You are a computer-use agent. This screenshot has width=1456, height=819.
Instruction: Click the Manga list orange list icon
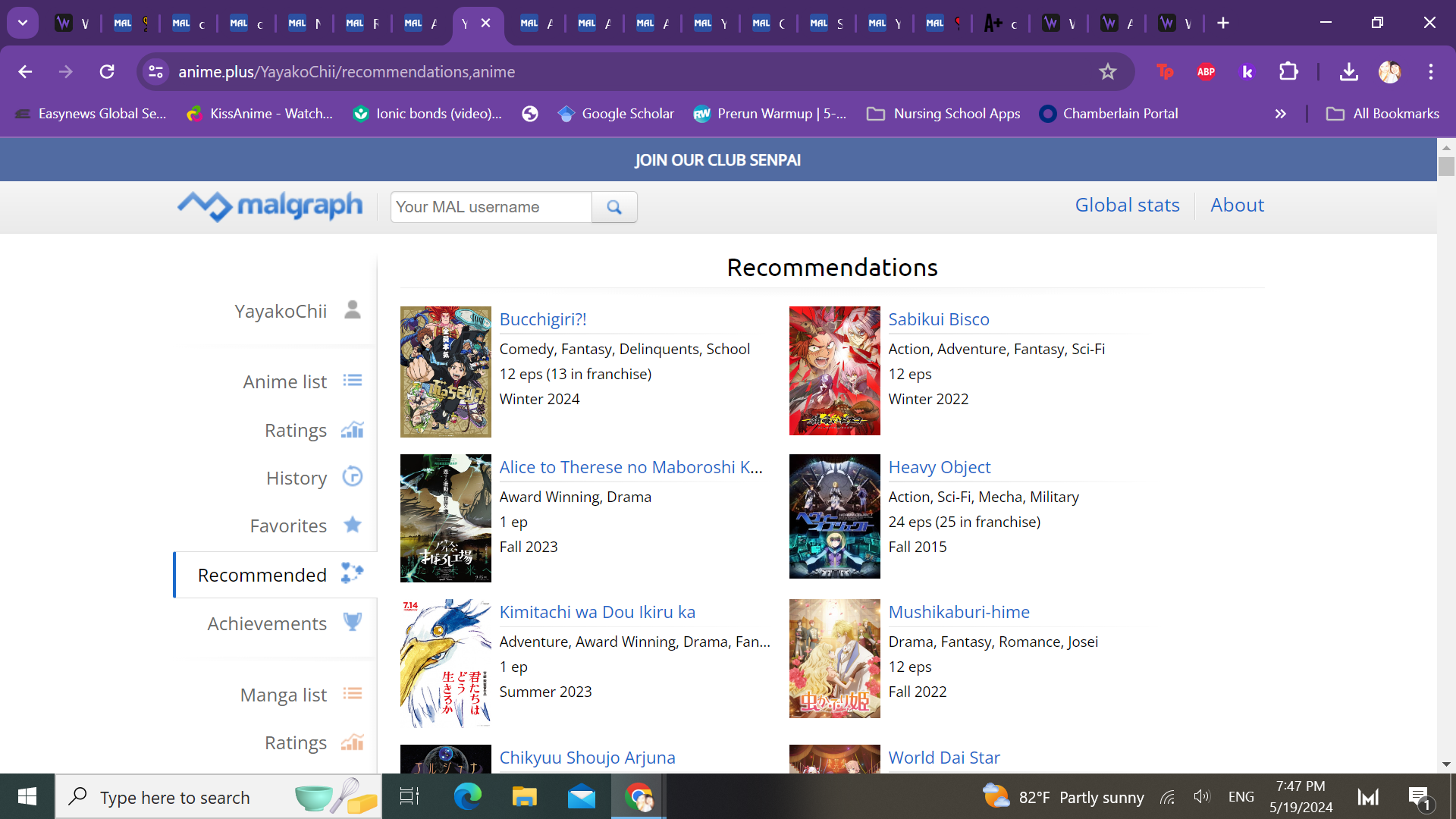[x=352, y=694]
